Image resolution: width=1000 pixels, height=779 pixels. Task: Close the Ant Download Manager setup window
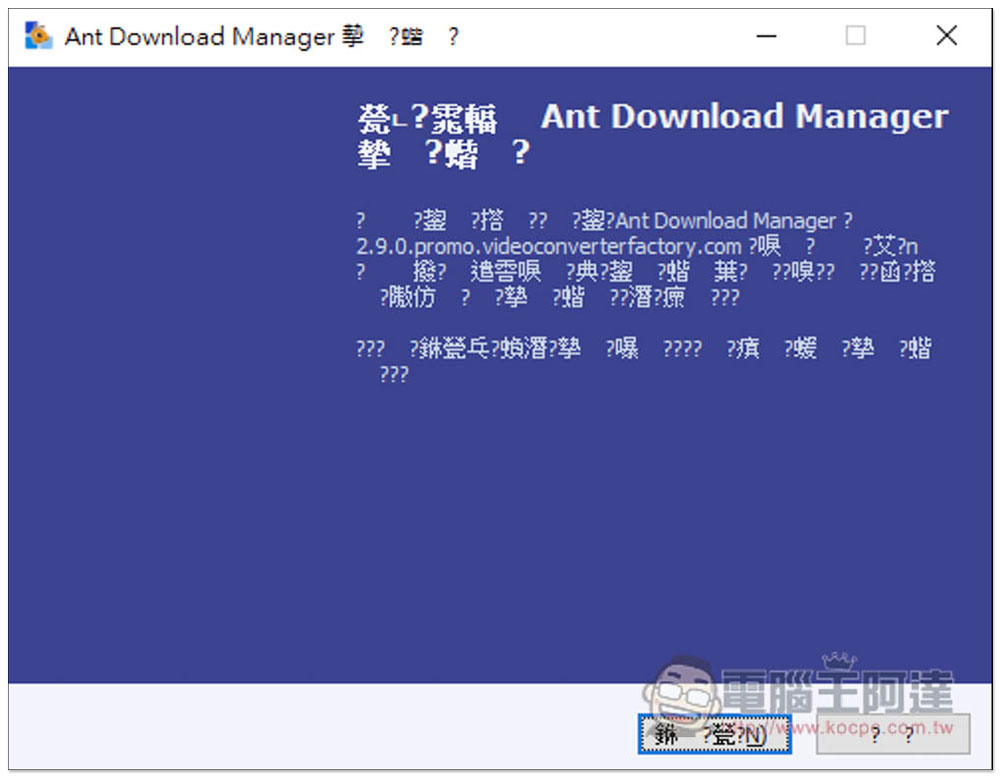click(x=946, y=36)
